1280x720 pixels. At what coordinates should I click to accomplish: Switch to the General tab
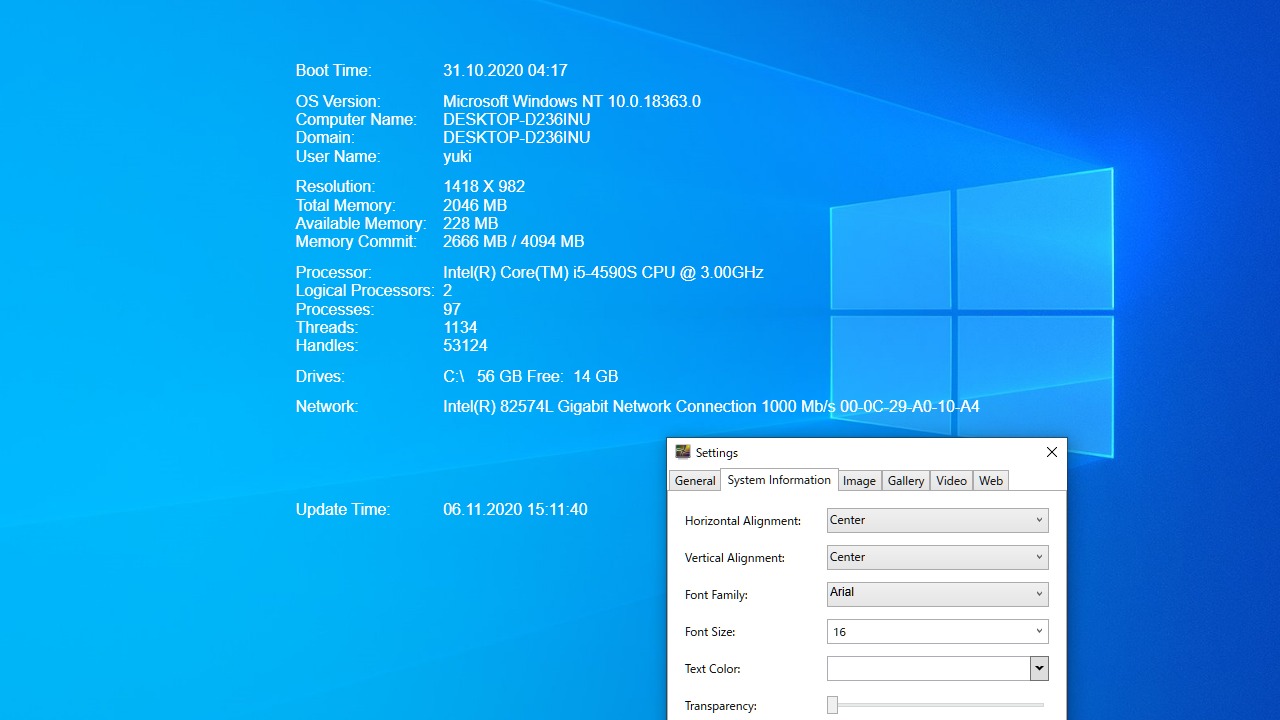(x=695, y=481)
